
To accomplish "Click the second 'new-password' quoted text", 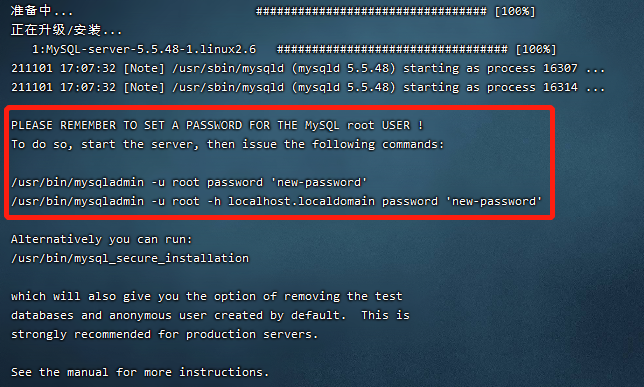I will pyautogui.click(x=494, y=201).
